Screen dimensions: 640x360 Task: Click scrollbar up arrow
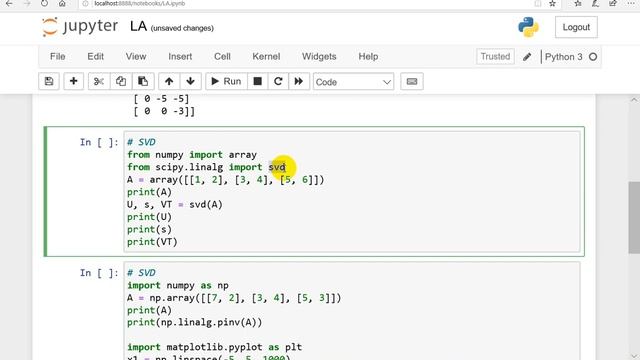click(634, 100)
